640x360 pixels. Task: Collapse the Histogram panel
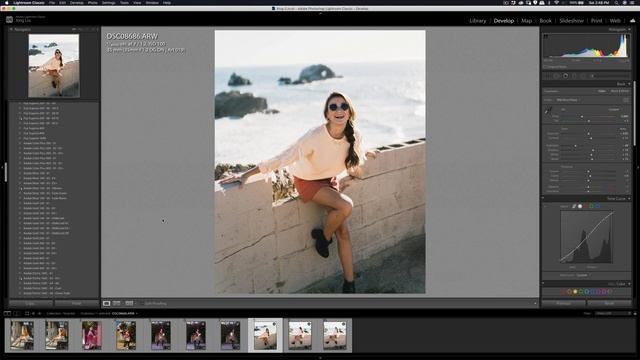(629, 29)
